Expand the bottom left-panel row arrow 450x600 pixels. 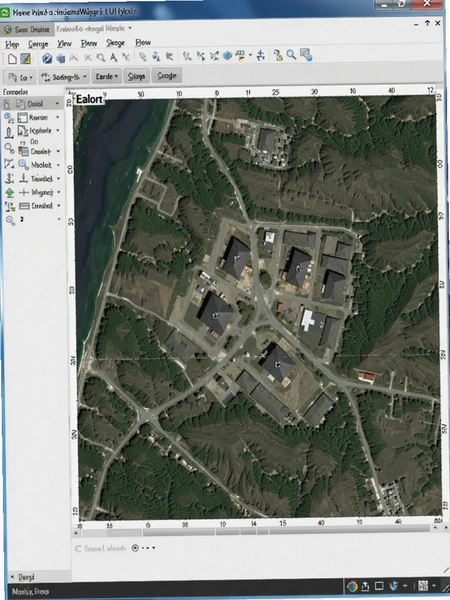(x=59, y=219)
